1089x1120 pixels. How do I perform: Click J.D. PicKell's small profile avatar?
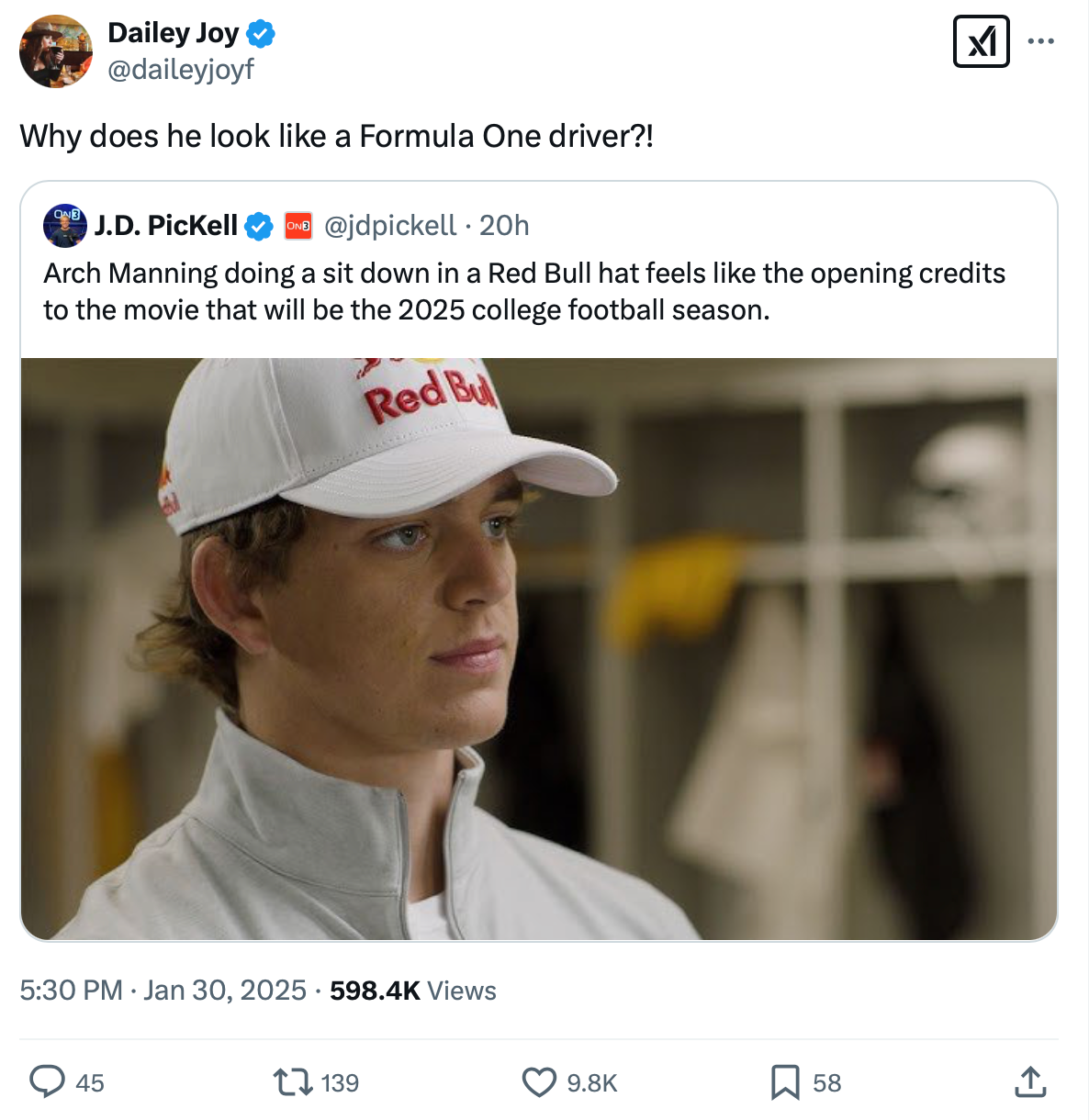pos(65,226)
